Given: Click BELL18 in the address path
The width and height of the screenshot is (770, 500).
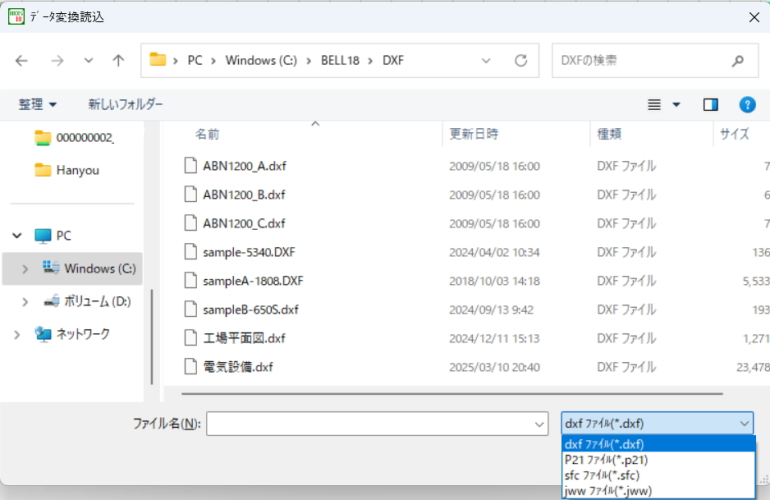Looking at the screenshot, I should coord(342,60).
